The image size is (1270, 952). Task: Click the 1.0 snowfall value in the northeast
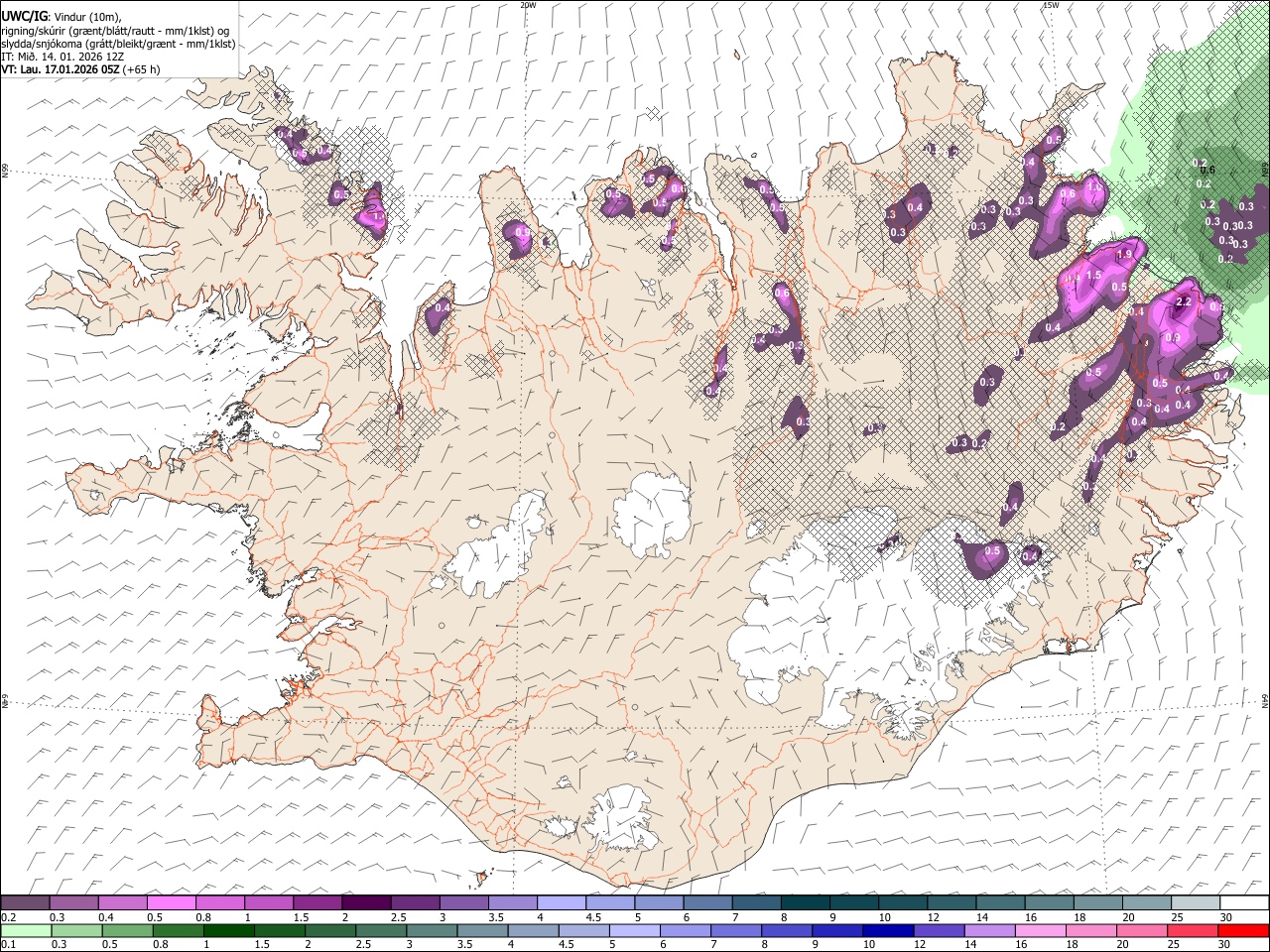(1095, 186)
